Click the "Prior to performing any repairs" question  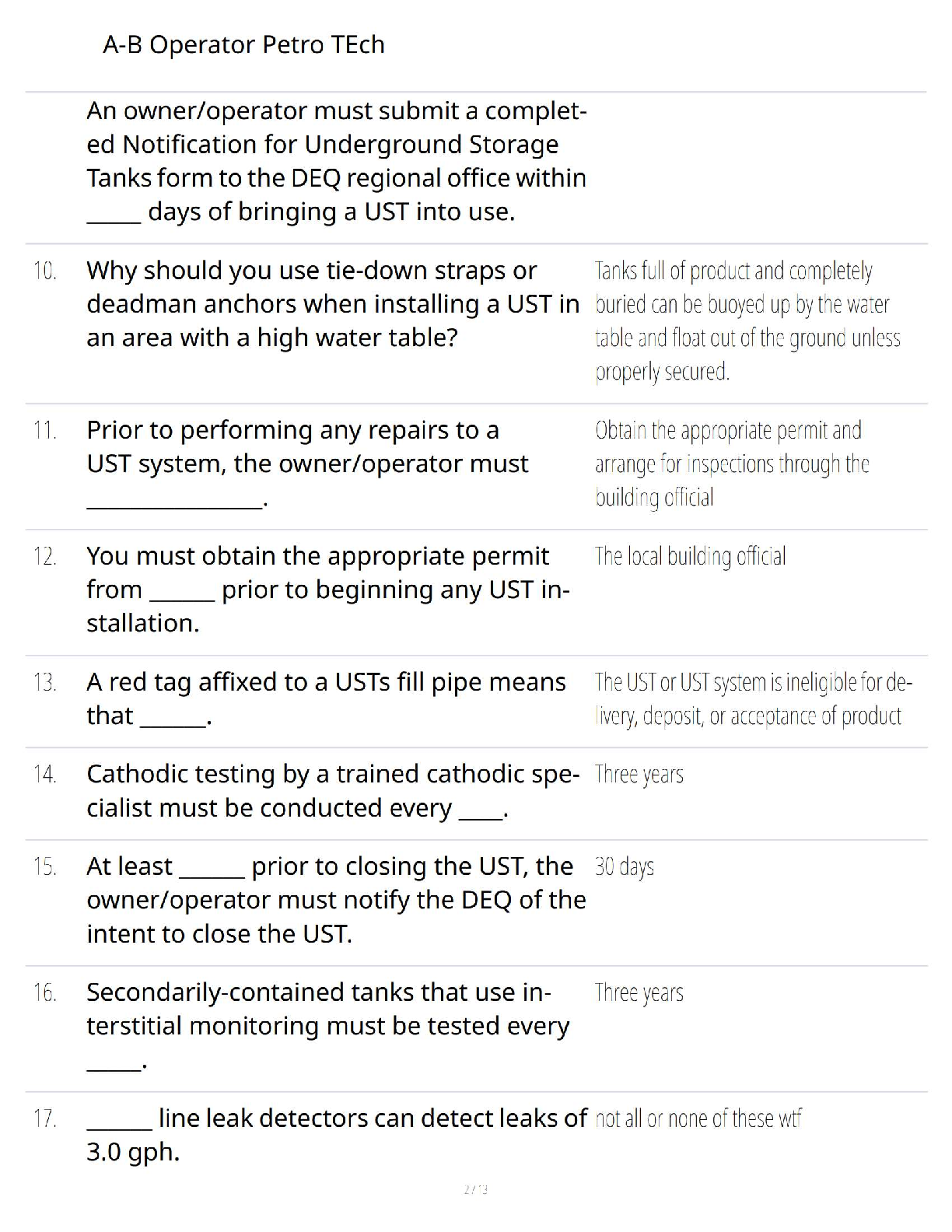(307, 464)
